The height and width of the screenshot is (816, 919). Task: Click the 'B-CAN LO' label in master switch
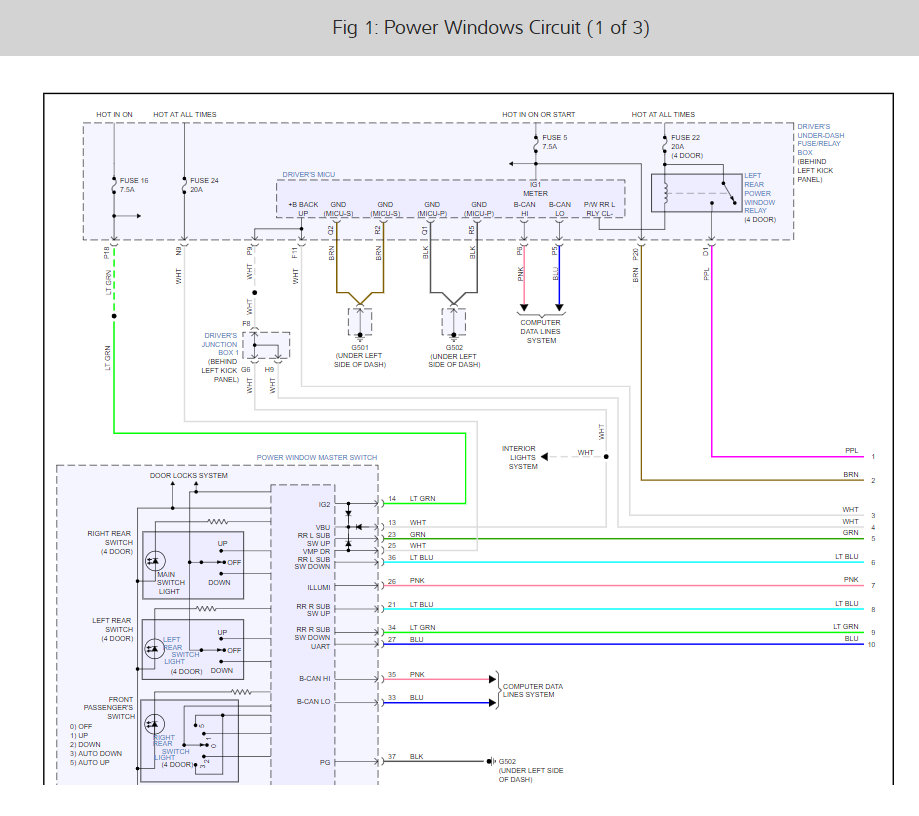pos(314,702)
